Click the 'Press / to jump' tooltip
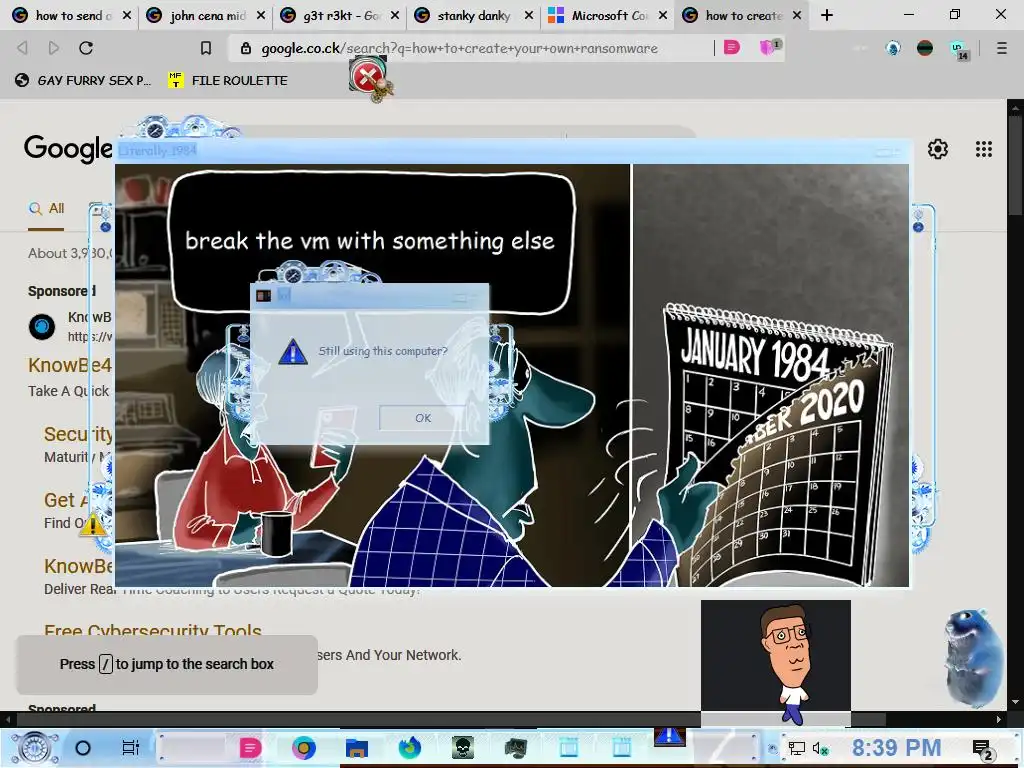 (167, 664)
